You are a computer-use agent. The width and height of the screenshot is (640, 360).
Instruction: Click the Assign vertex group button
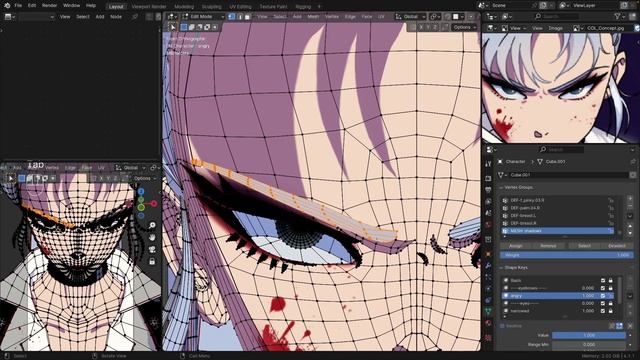pyautogui.click(x=516, y=246)
